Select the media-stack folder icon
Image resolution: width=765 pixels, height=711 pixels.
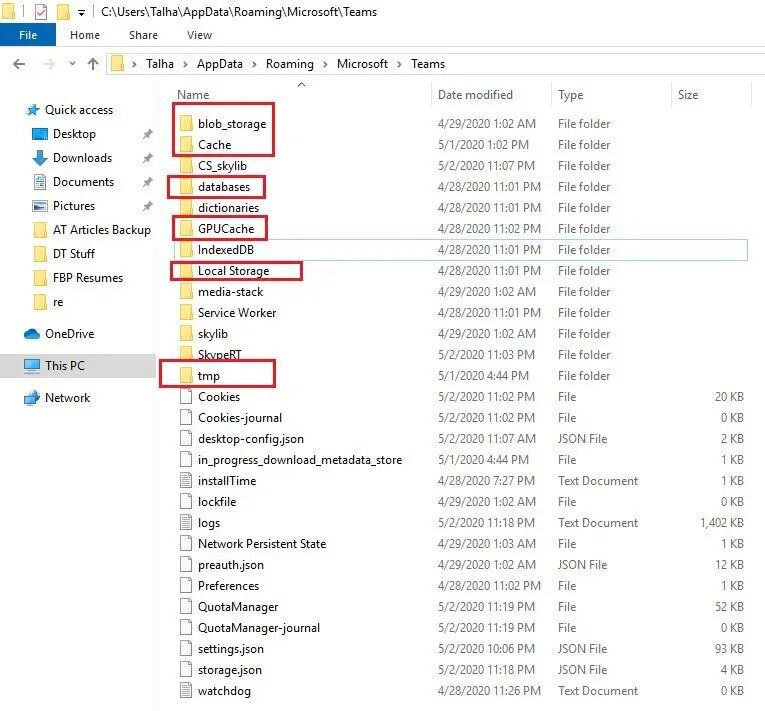(x=186, y=291)
